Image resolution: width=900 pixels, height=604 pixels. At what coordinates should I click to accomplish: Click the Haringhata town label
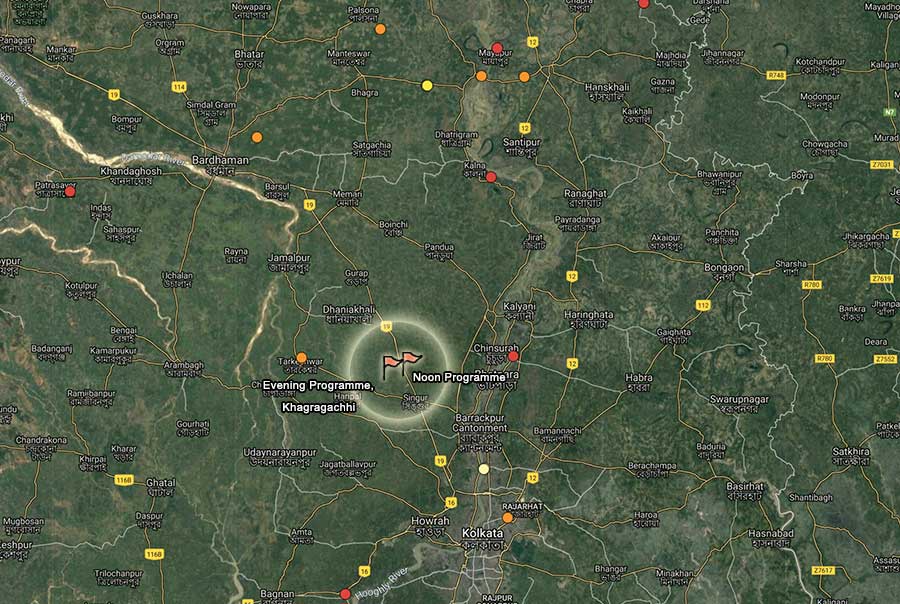point(588,315)
